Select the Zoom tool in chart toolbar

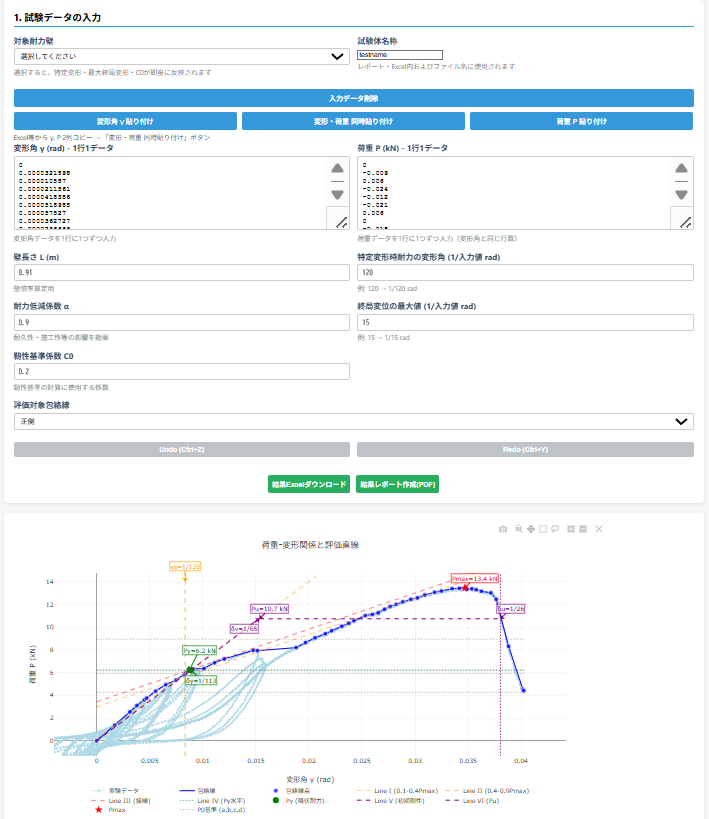[518, 528]
